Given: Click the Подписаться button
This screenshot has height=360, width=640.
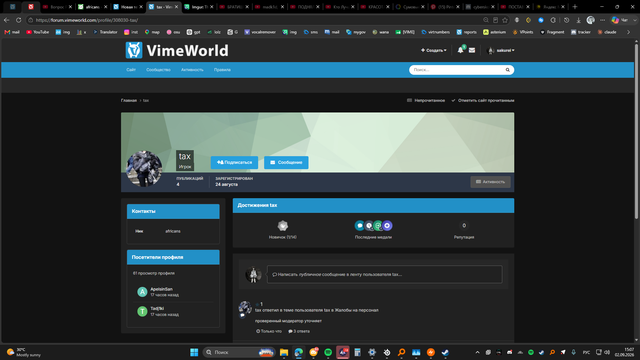Looking at the screenshot, I should click(234, 162).
